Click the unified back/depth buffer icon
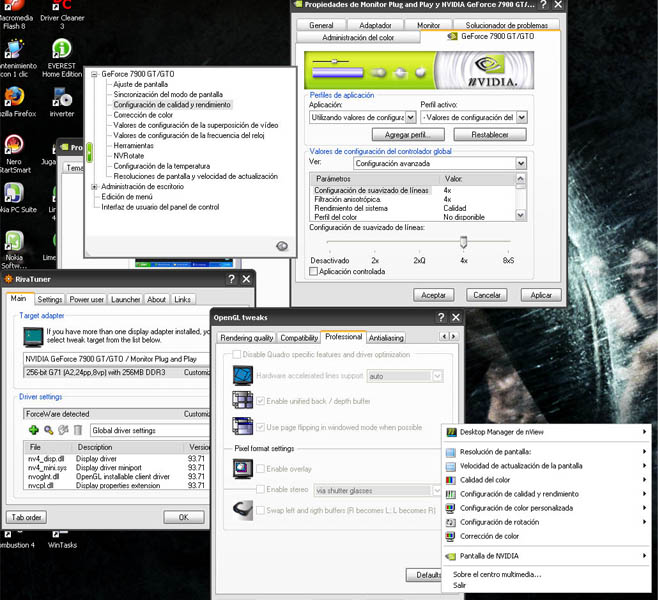658x600 pixels. [x=243, y=400]
